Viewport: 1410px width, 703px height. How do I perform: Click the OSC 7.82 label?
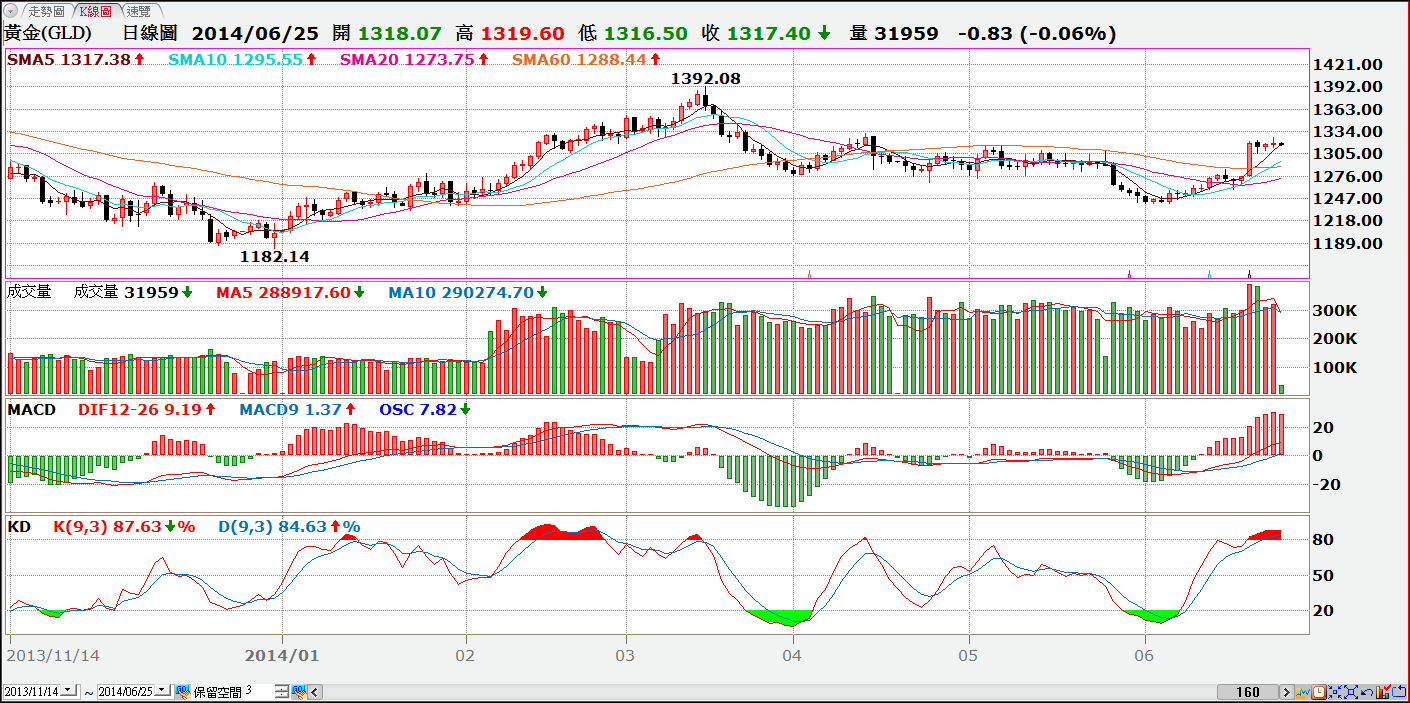tap(426, 410)
